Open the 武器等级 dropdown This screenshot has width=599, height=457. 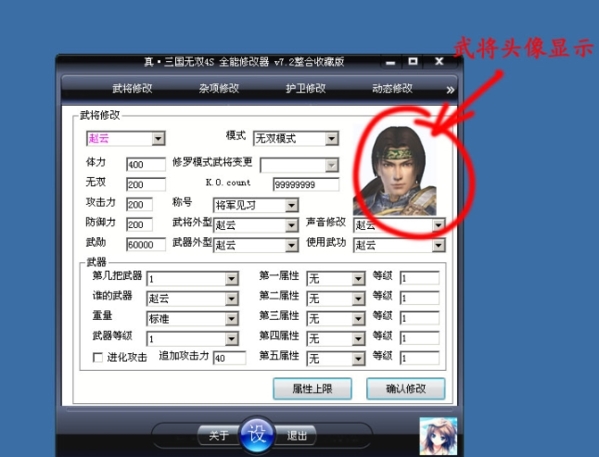point(193,339)
